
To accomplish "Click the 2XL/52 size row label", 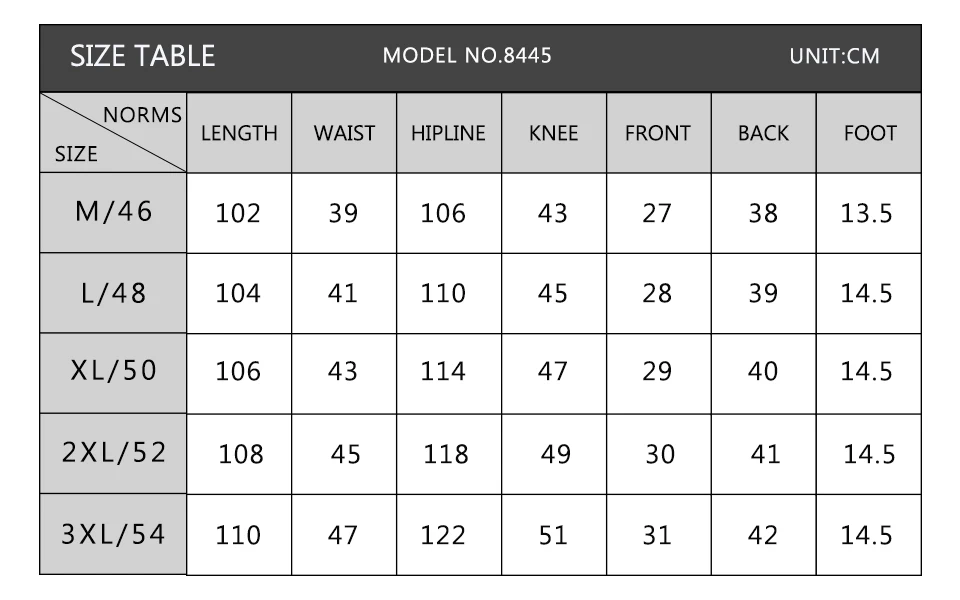I will (x=113, y=453).
